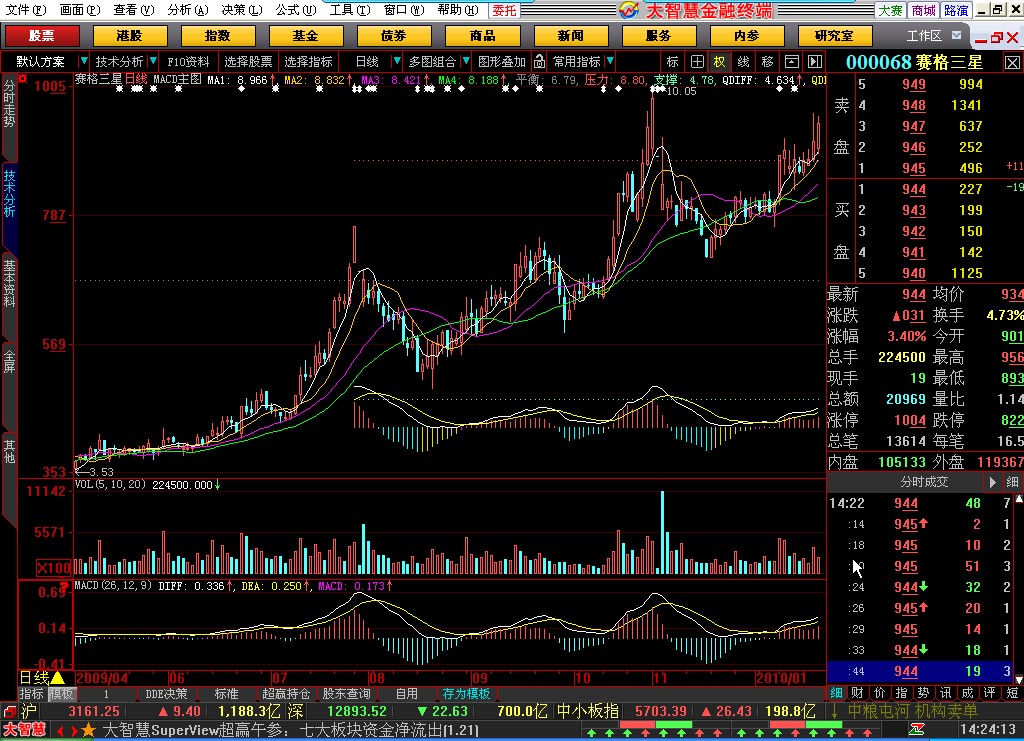Click the red window icon beside 沪 index
The image size is (1024, 741).
9,711
